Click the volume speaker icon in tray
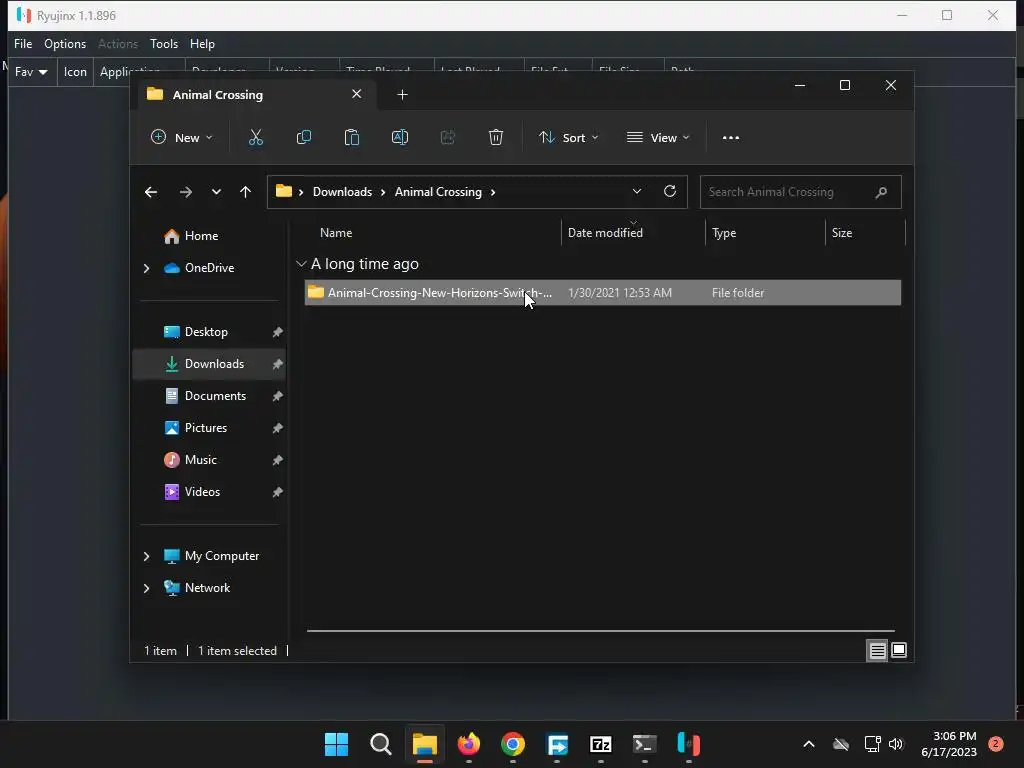The height and width of the screenshot is (768, 1024). click(896, 744)
